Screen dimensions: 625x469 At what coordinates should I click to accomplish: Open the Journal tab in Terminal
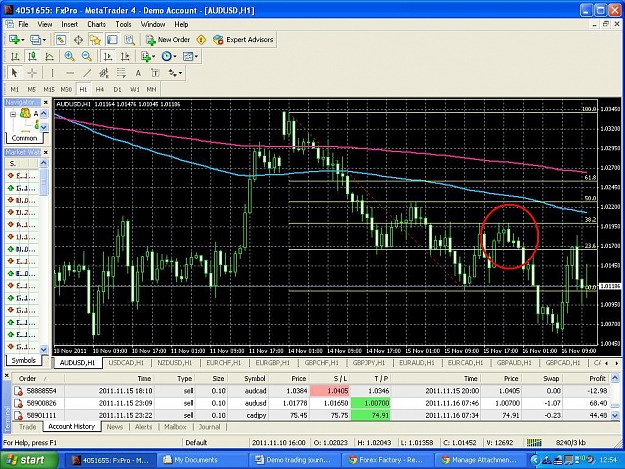209,427
